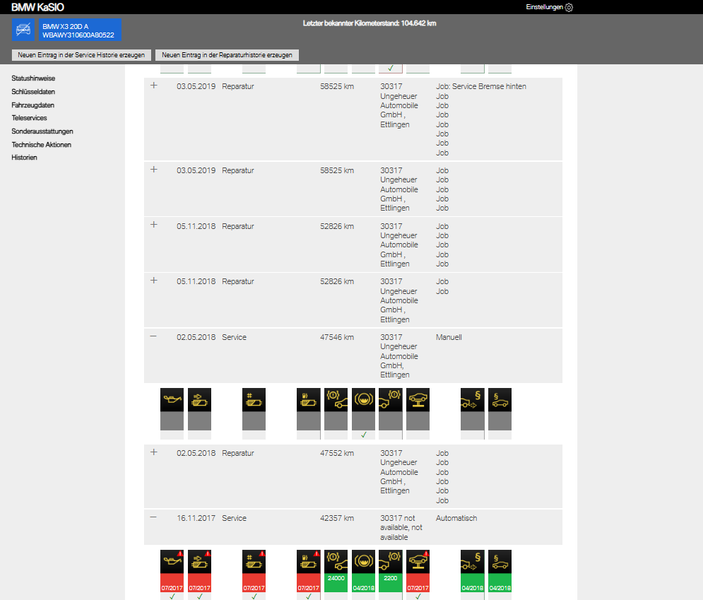703x600 pixels.
Task: Click checkmark under engine oil in 16.11.2017 row
Action: click(x=172, y=596)
